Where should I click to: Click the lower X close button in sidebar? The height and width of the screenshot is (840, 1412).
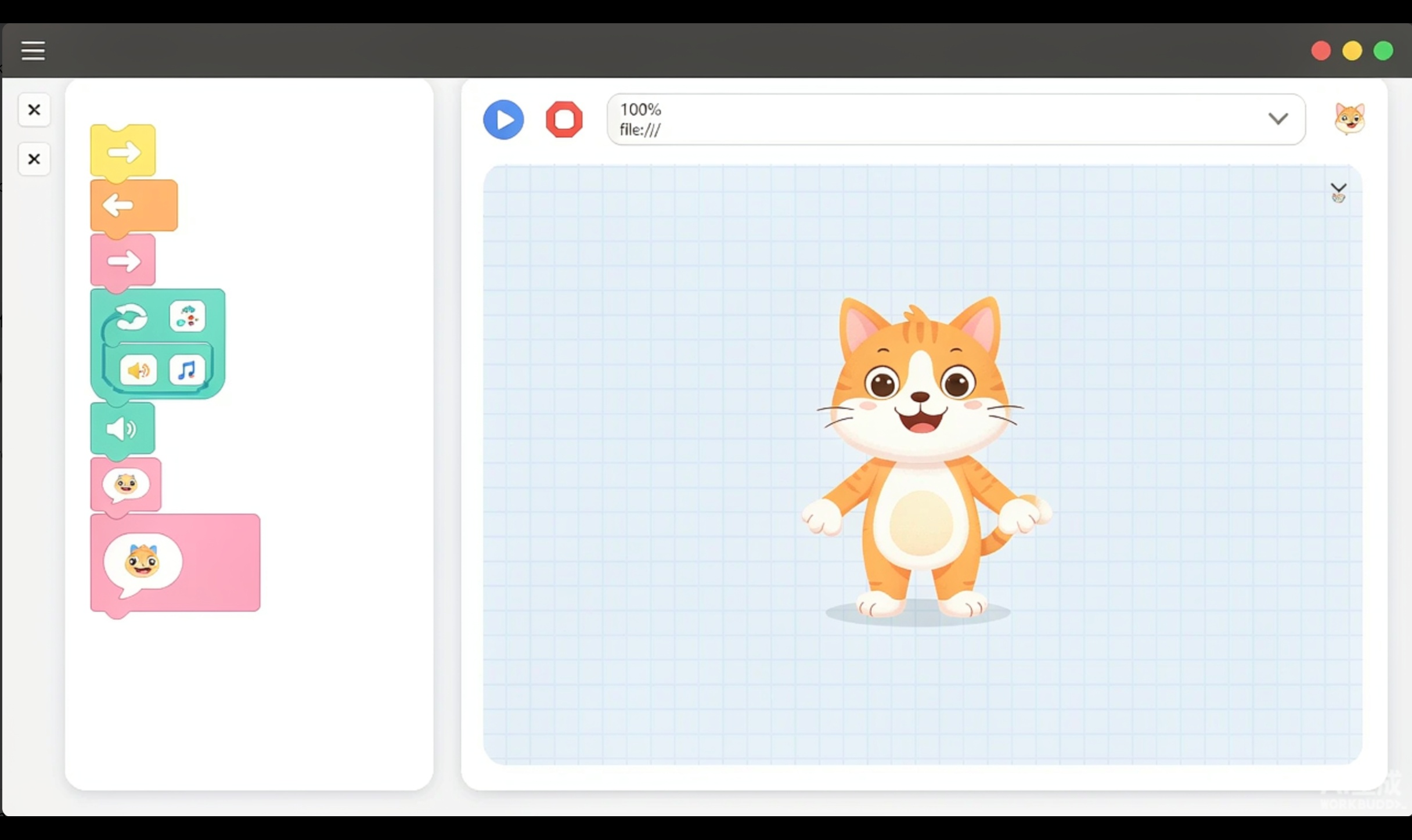pos(34,159)
